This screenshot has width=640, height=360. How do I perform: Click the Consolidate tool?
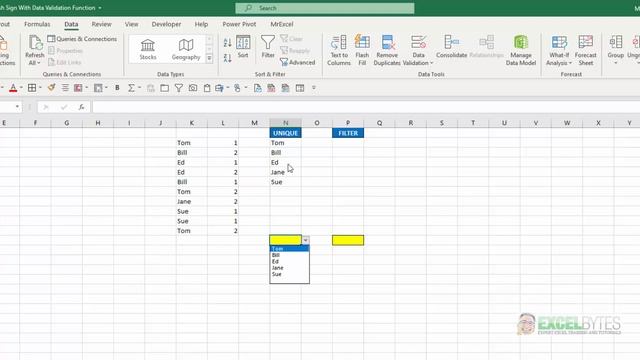coord(451,47)
